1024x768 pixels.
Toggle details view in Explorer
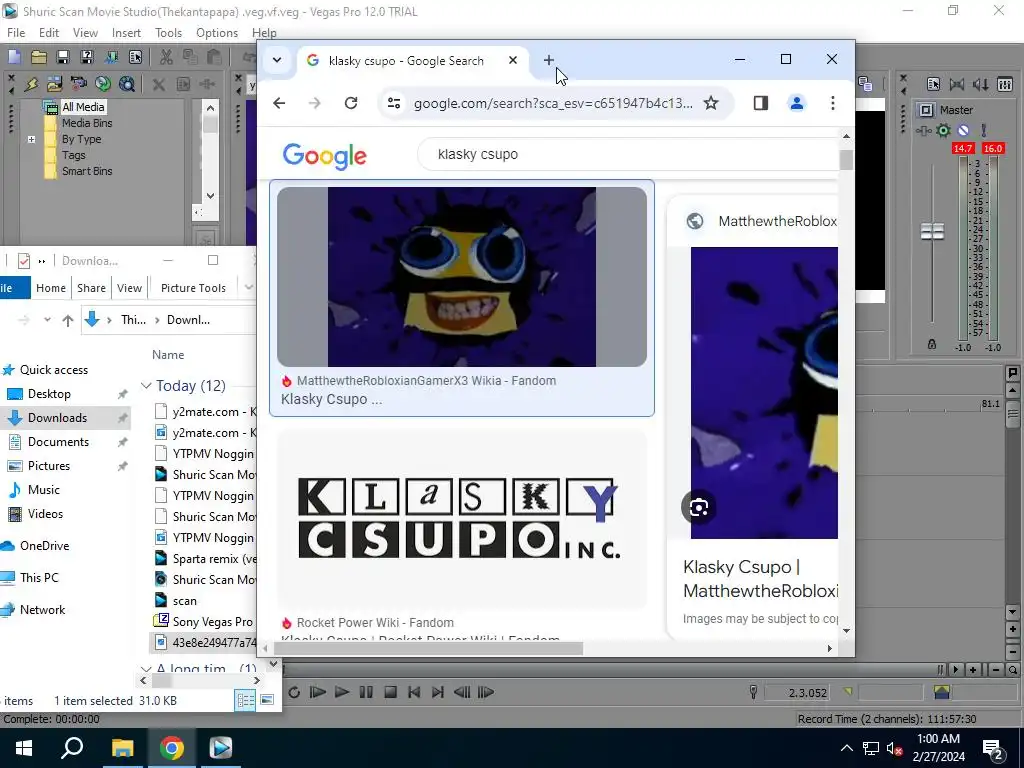pyautogui.click(x=246, y=700)
